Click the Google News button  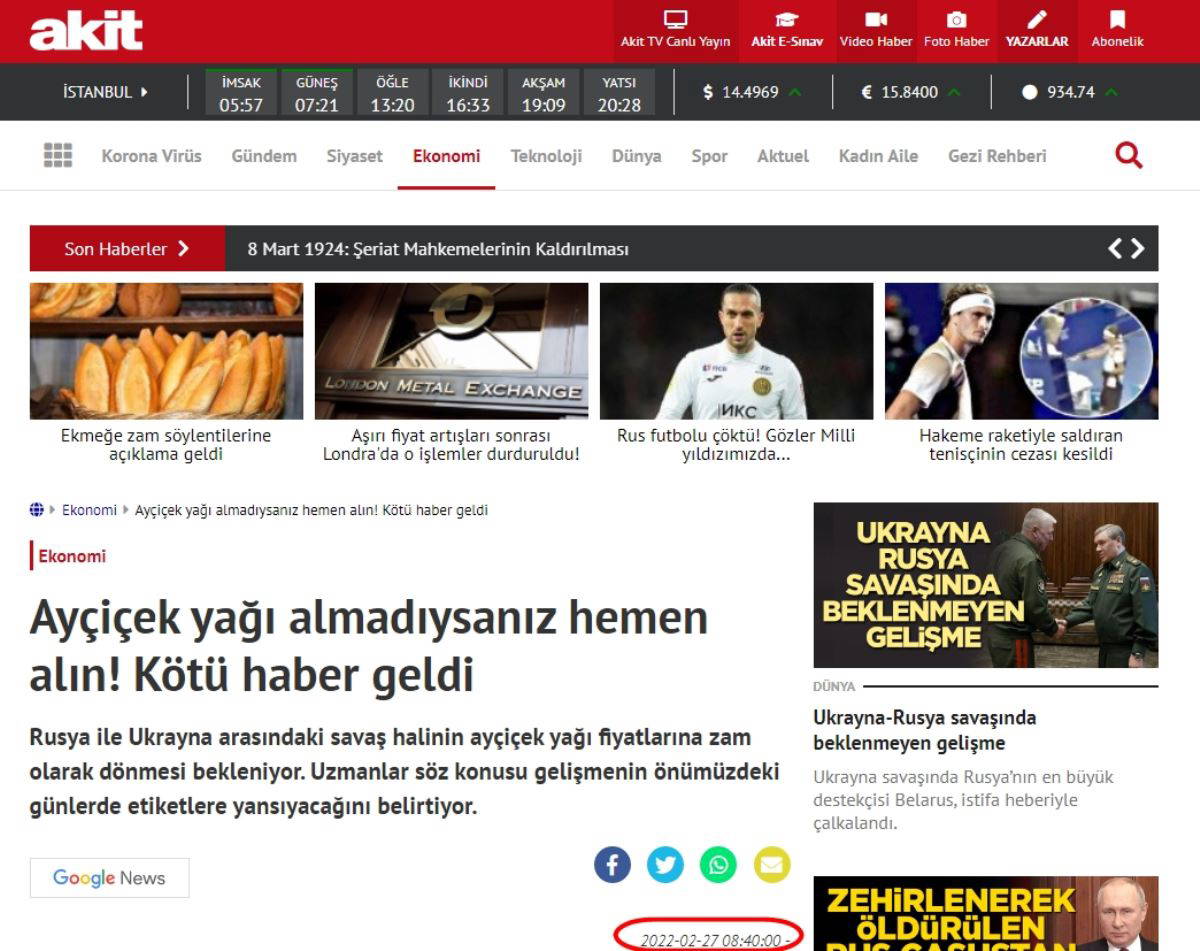coord(109,878)
